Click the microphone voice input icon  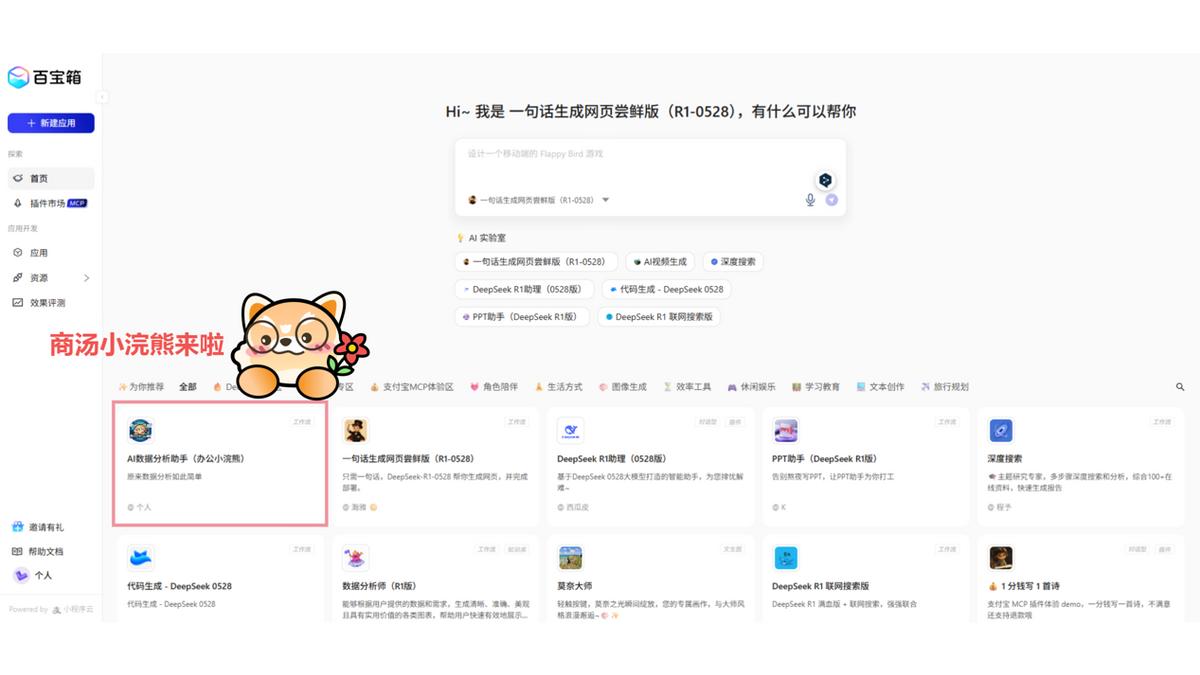pyautogui.click(x=810, y=200)
